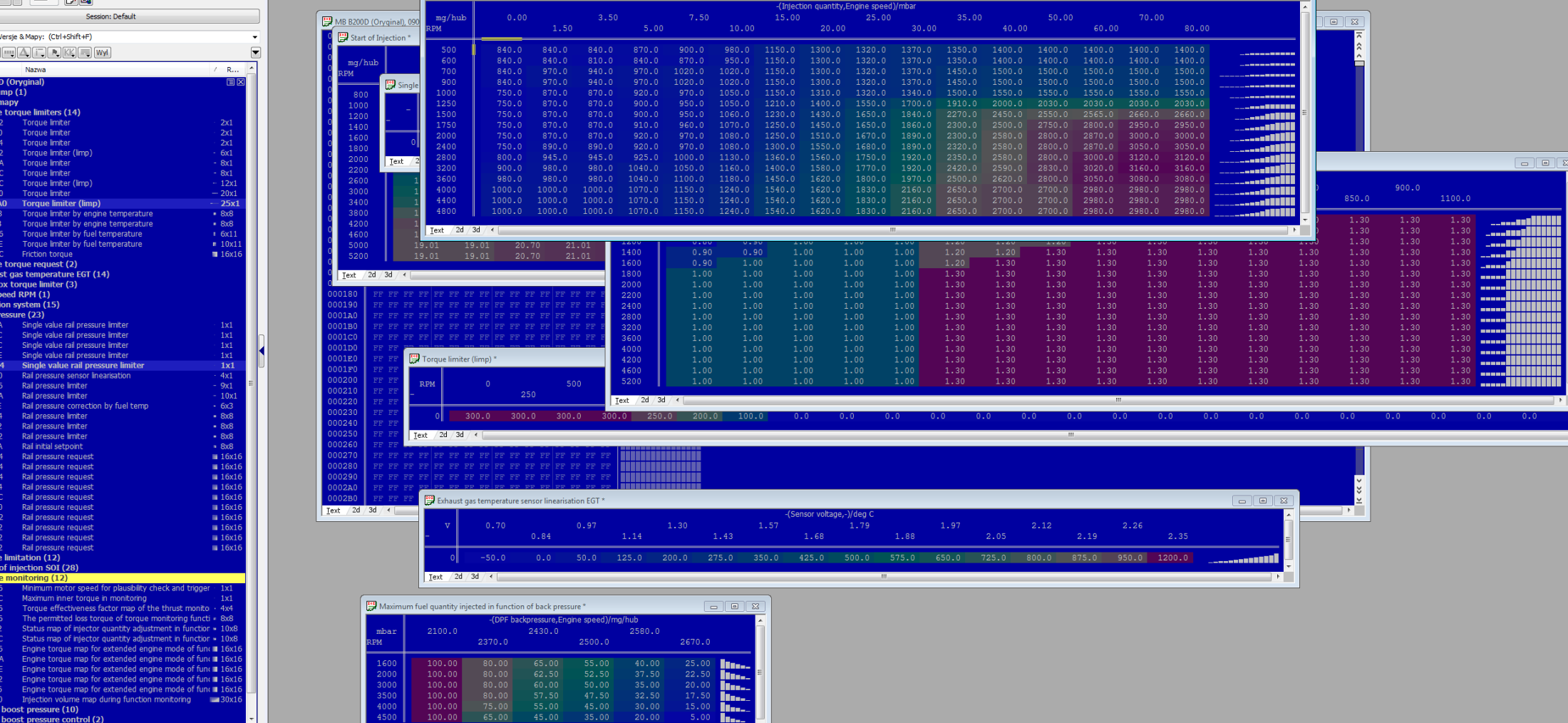Click the Torque limiter (limp) window icon
Screen dimensions: 1568x723
point(414,359)
